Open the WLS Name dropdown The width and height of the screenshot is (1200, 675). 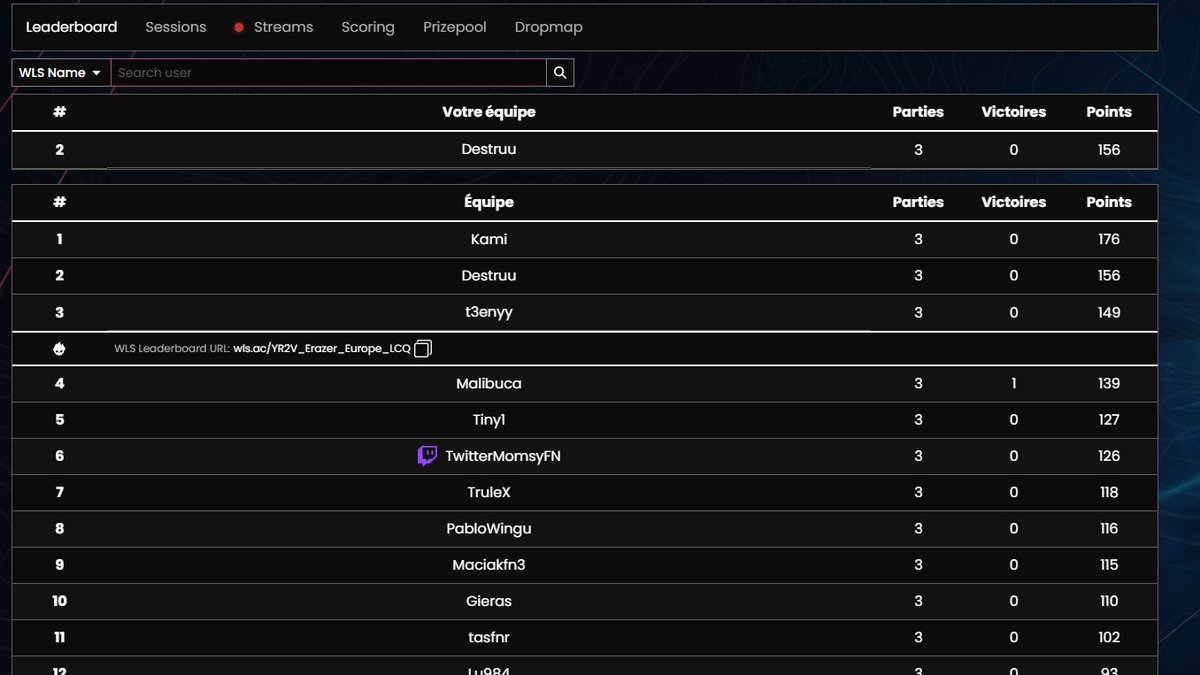coord(60,72)
